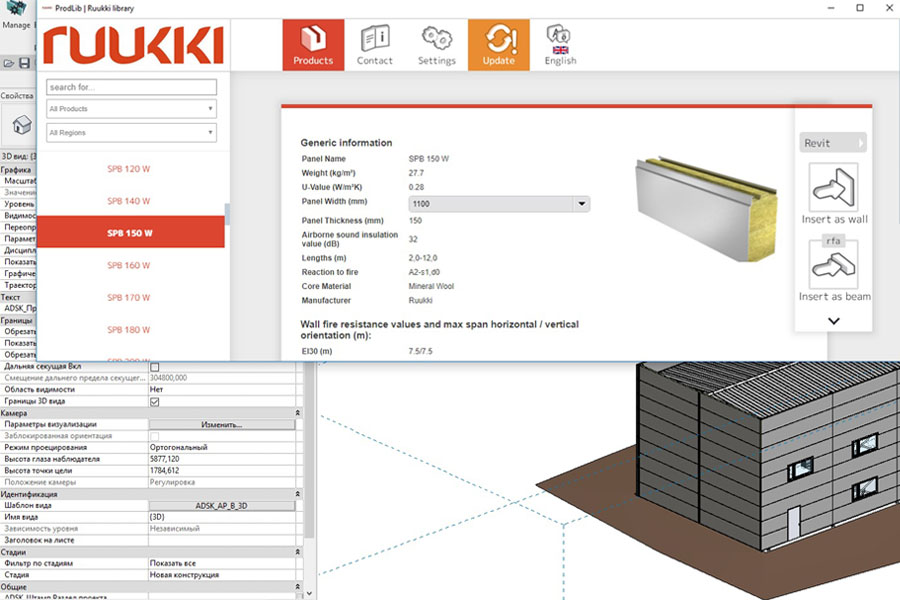The image size is (900, 600).
Task: Click the Generic information heading
Action: (347, 143)
